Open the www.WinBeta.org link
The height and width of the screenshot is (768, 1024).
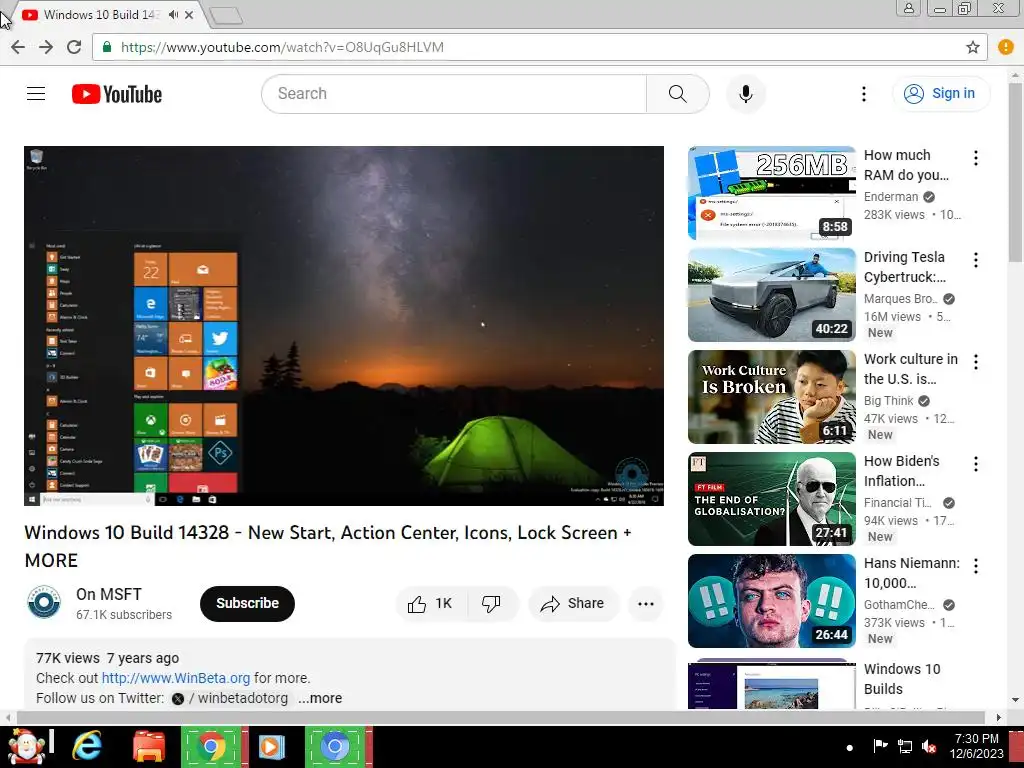(176, 678)
